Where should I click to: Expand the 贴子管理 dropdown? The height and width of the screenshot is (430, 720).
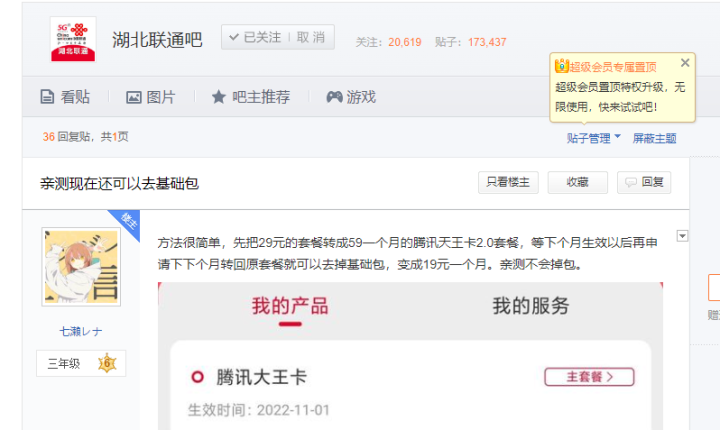(593, 138)
